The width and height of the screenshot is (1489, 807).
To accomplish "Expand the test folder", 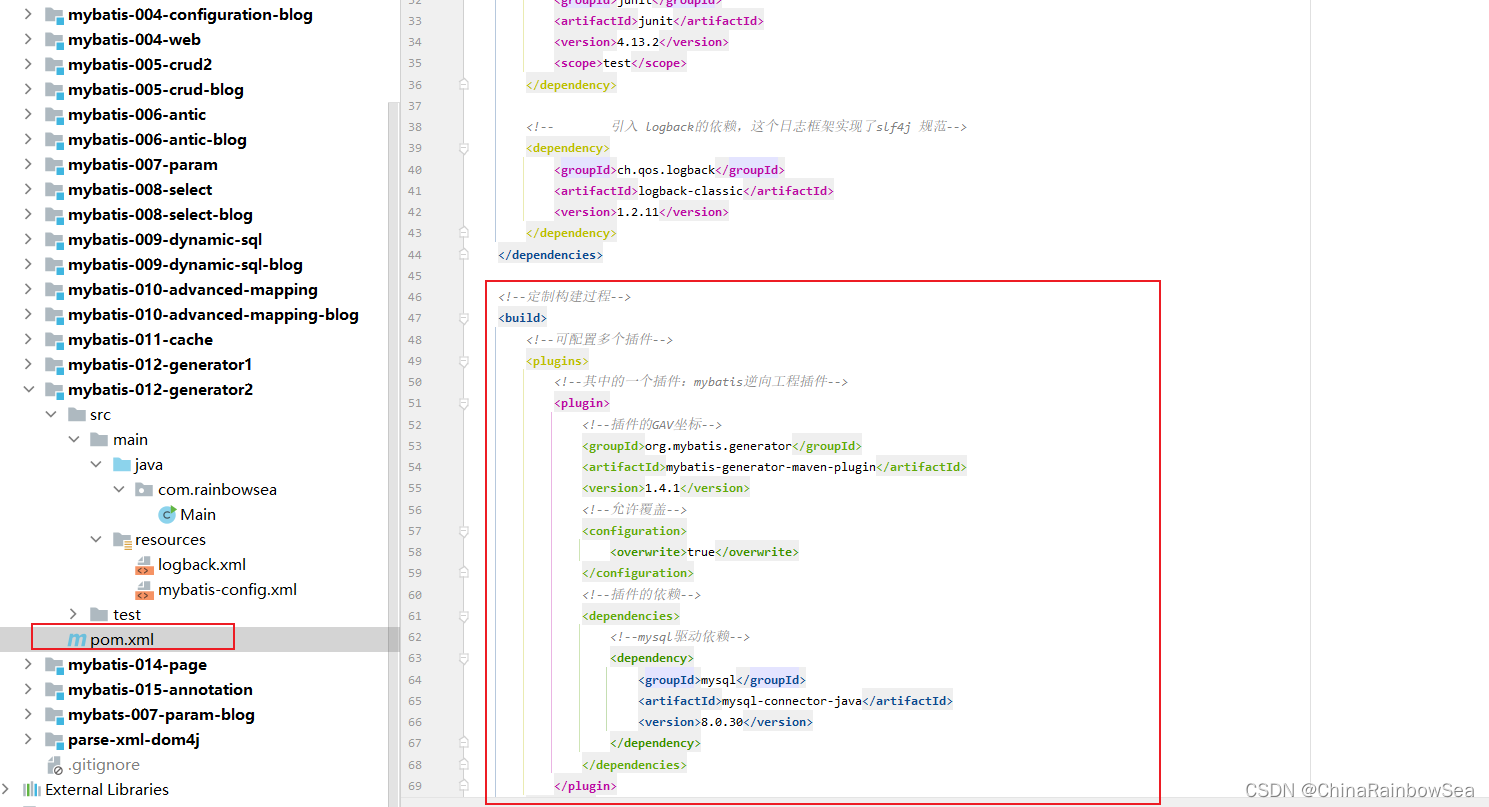I will [73, 615].
